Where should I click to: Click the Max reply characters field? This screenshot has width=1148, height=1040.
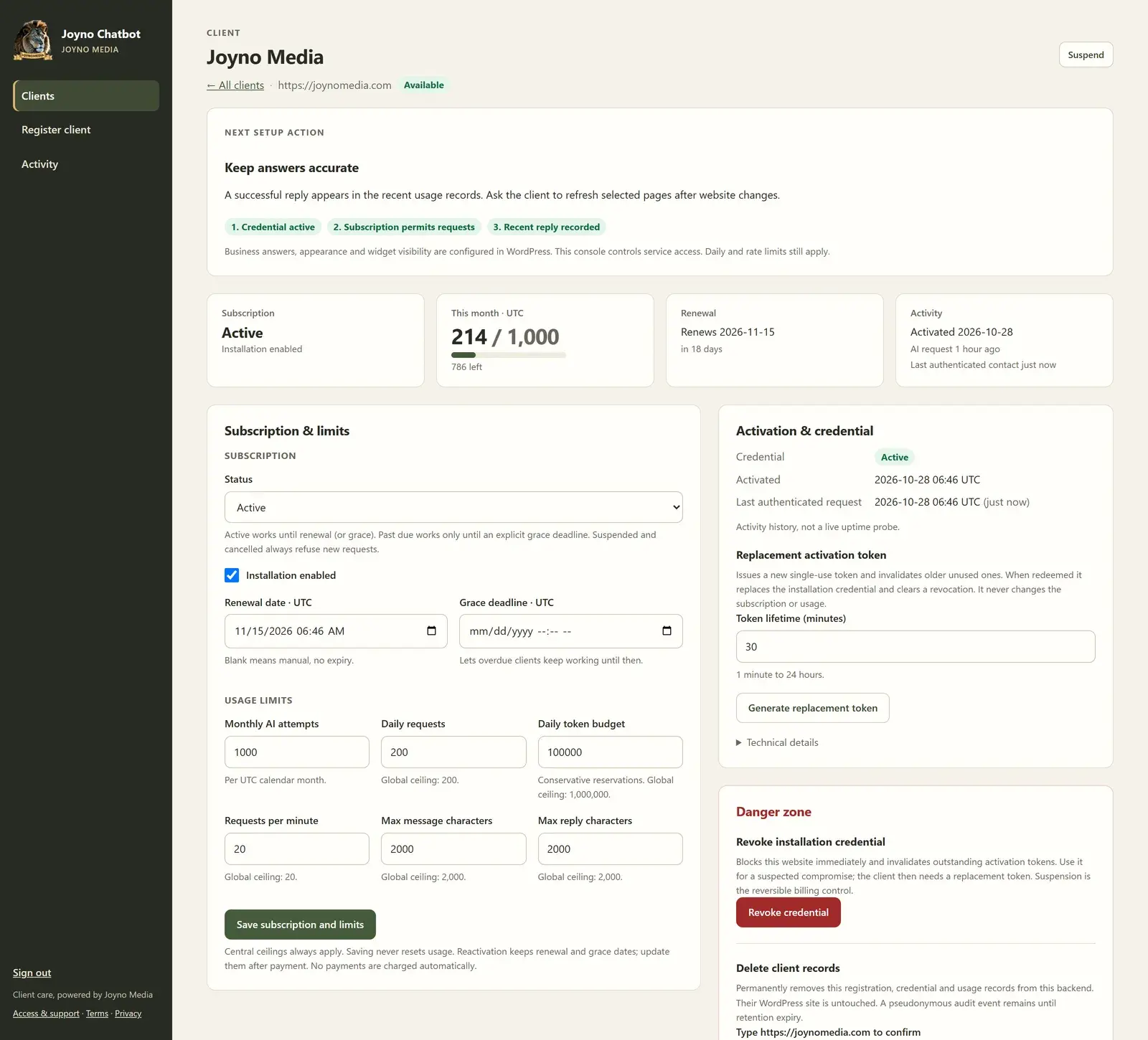[x=610, y=849]
